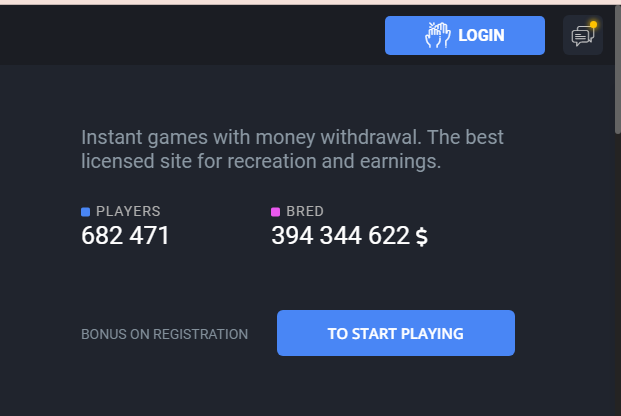Image resolution: width=621 pixels, height=416 pixels.
Task: Click the dollar sign after the amount
Action: [421, 237]
